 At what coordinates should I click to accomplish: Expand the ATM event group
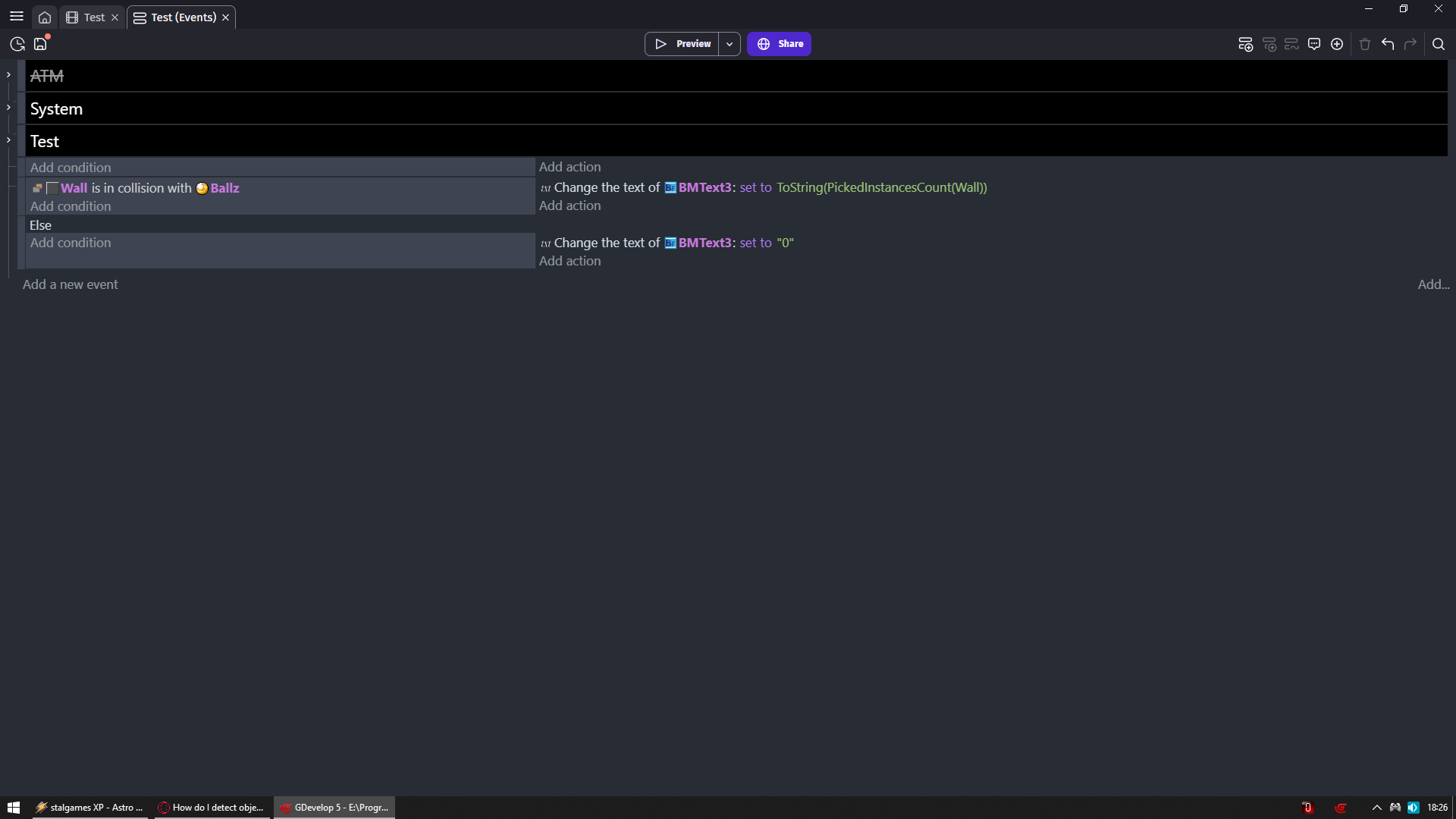8,75
